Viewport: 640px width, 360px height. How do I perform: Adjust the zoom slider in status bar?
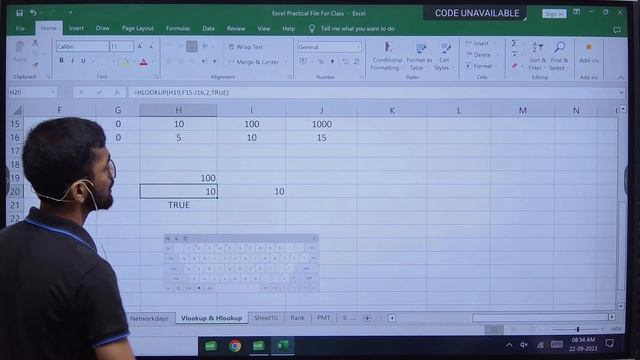click(578, 329)
